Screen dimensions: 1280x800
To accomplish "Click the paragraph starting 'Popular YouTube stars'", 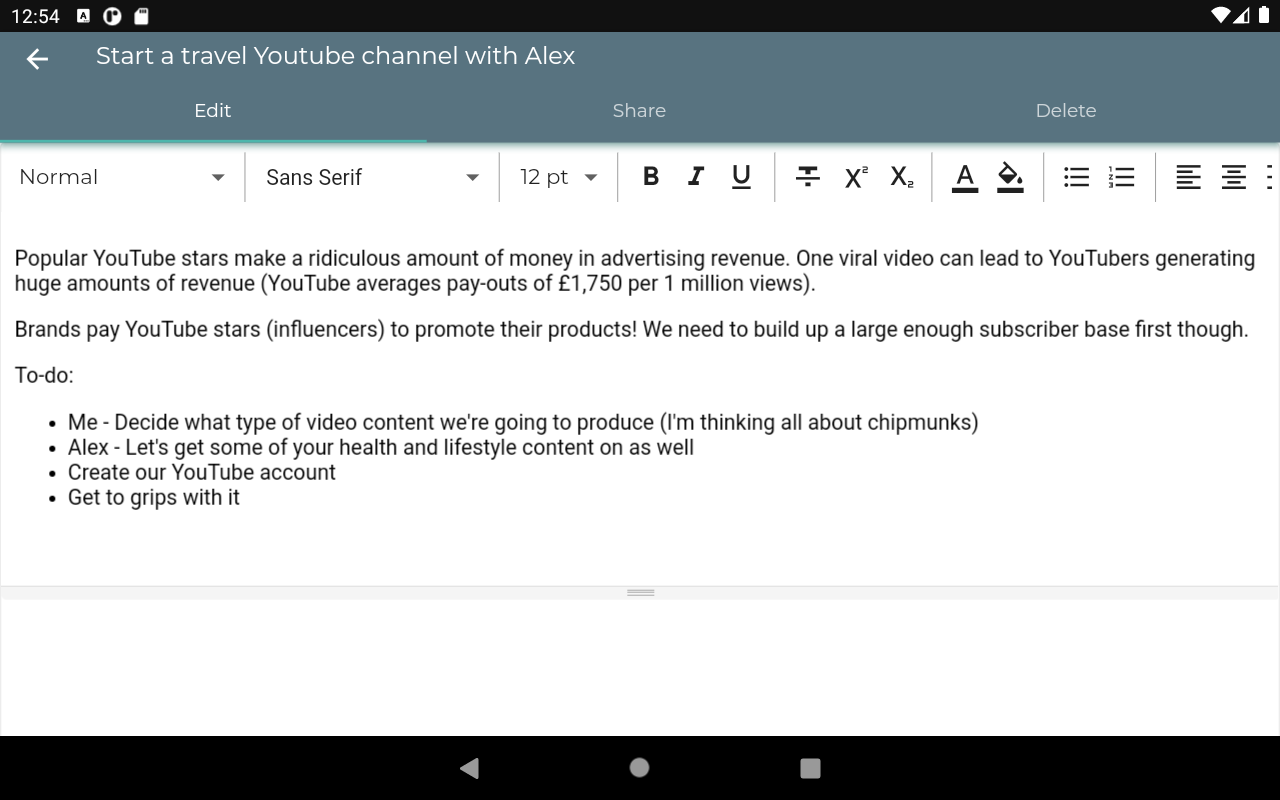I will [635, 271].
